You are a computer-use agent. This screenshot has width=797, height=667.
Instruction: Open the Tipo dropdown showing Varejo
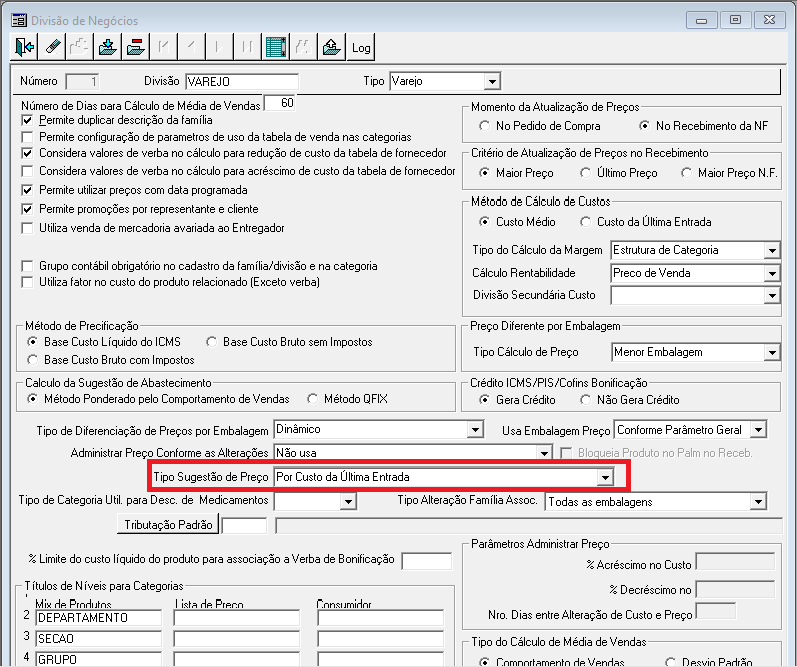click(492, 81)
